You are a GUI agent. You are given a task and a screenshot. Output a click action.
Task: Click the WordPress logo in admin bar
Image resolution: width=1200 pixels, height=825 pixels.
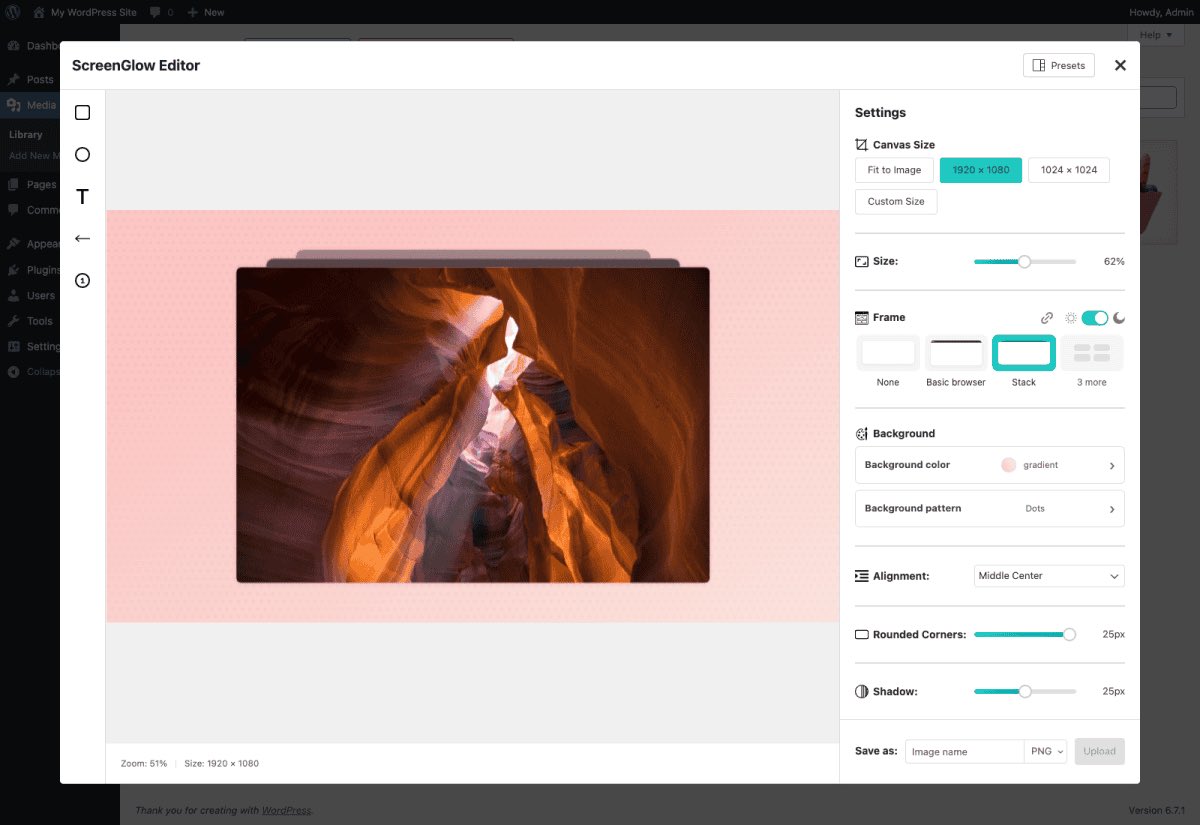(13, 12)
